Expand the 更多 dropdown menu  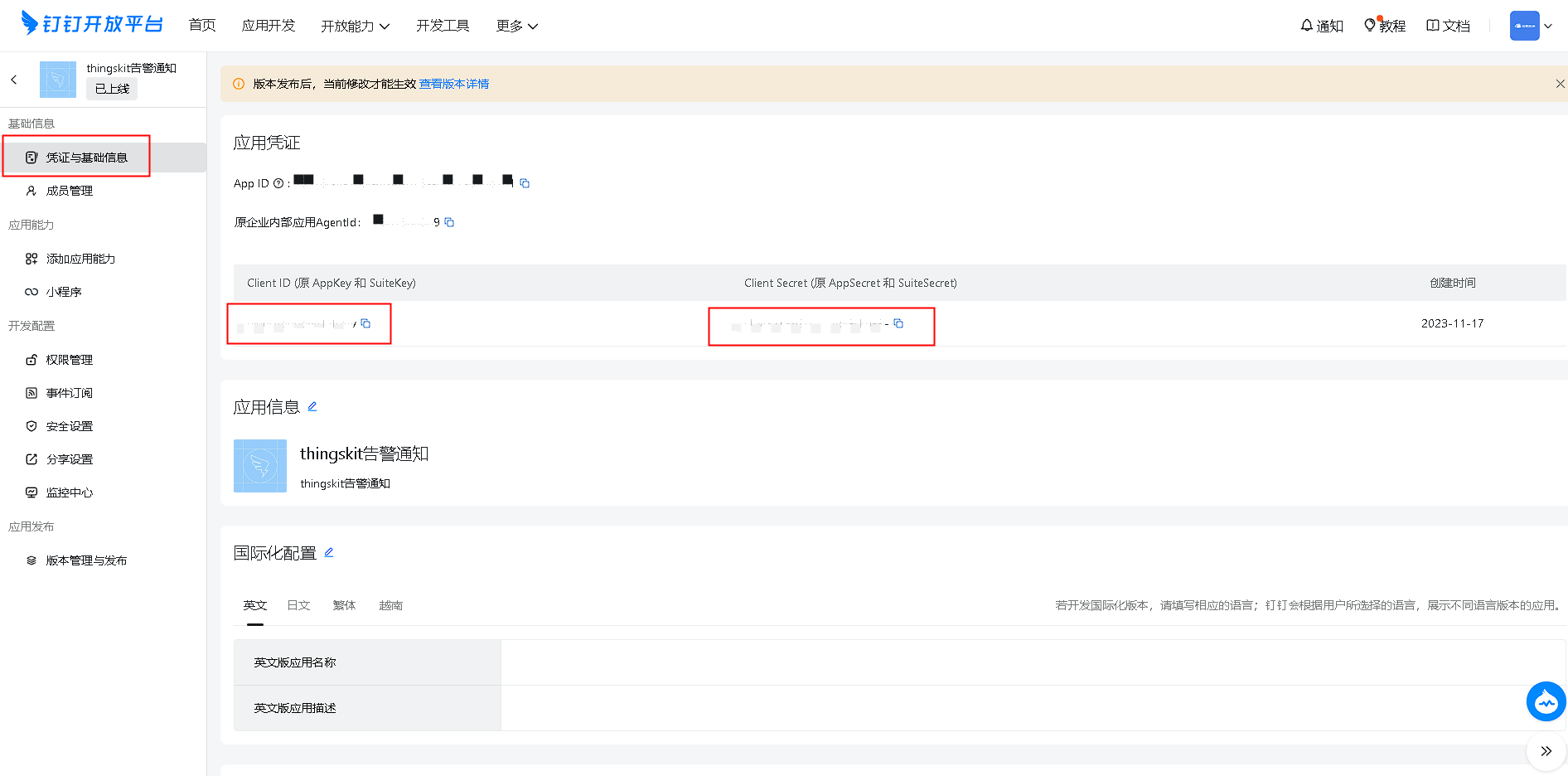516,26
